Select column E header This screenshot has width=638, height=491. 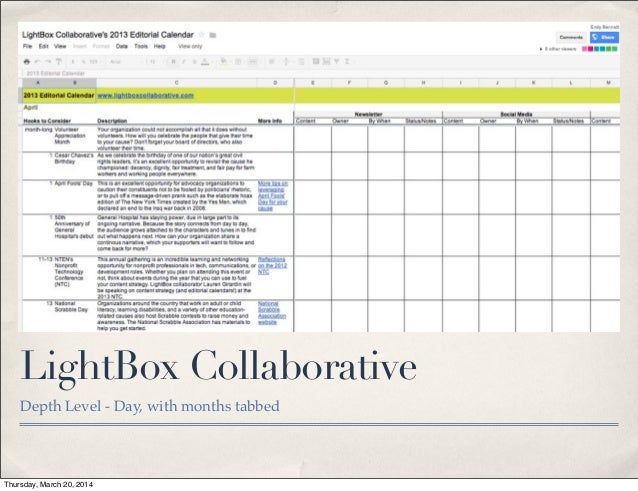click(313, 83)
